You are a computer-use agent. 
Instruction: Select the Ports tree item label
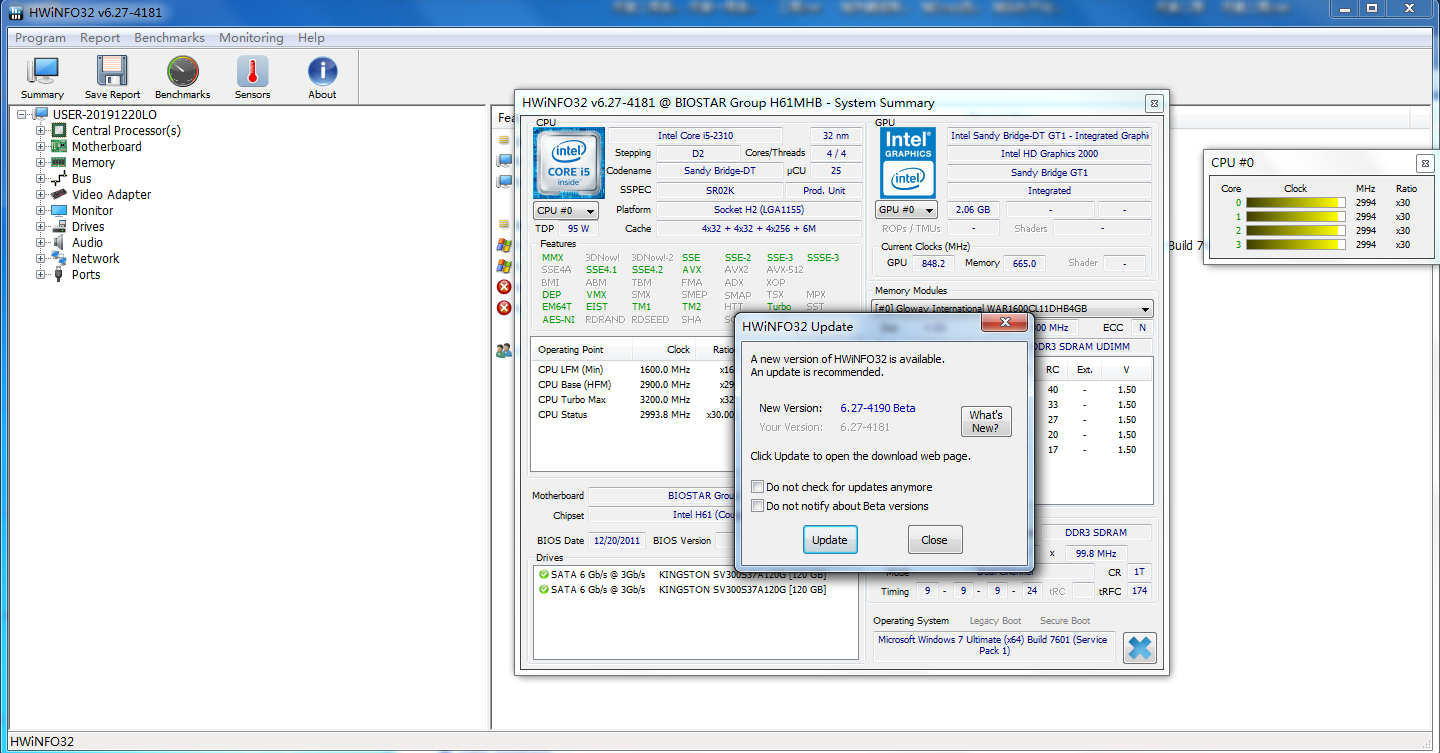[86, 274]
